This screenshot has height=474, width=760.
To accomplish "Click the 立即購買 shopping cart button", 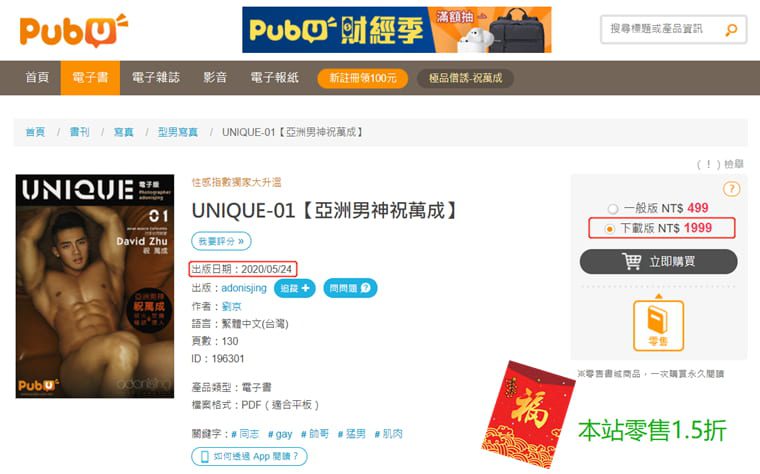I will (x=658, y=262).
